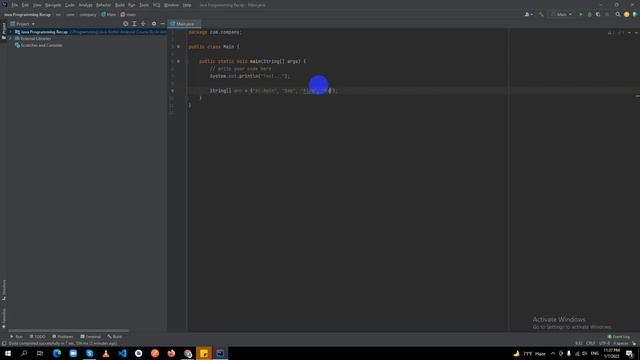Open Firefox from taskbar

(171, 353)
